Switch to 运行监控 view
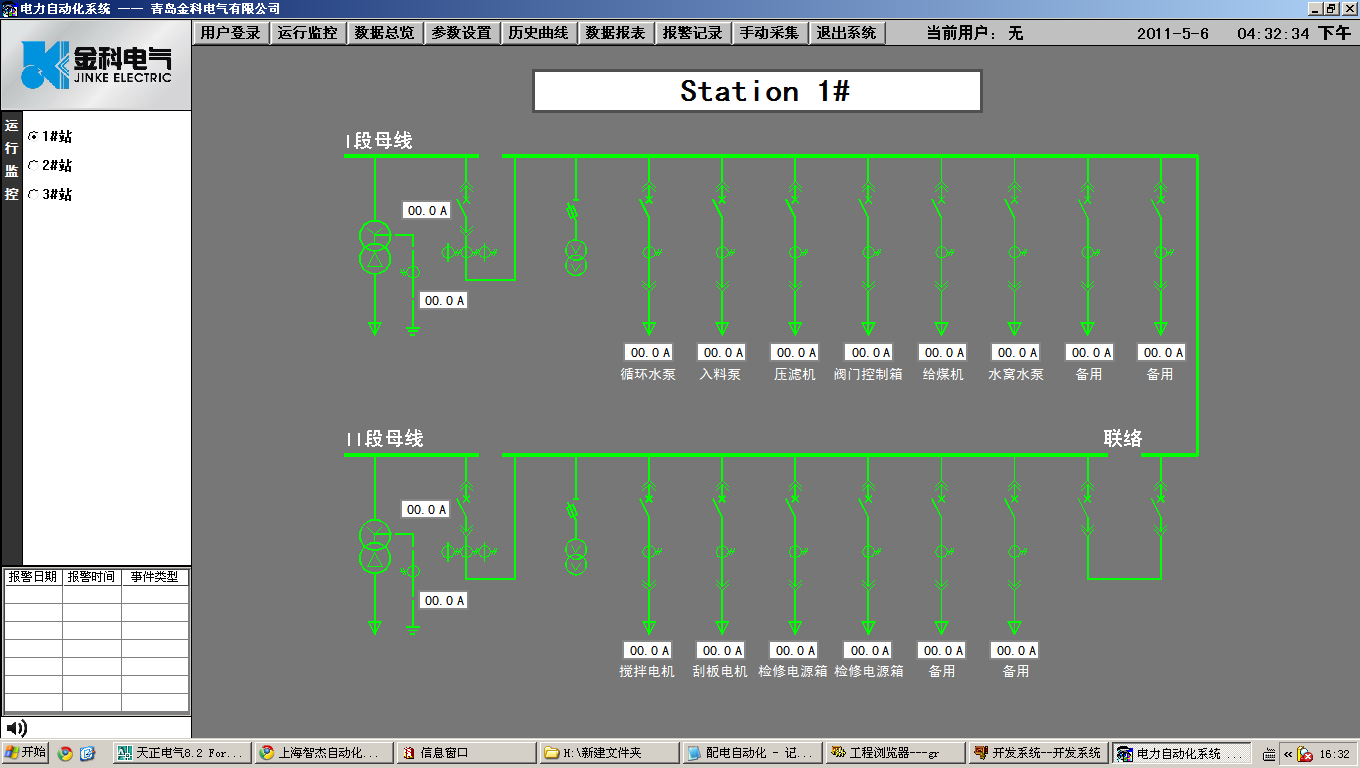The height and width of the screenshot is (768, 1360). point(307,33)
